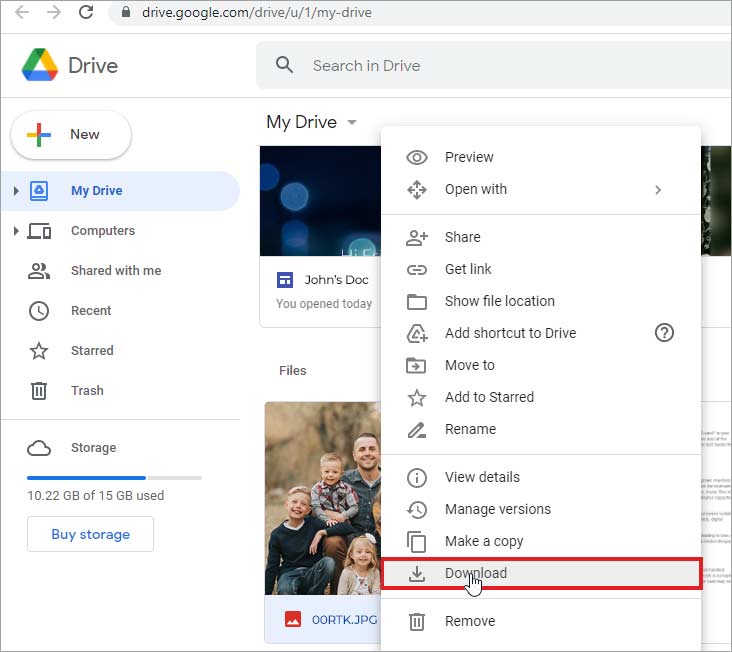
Task: Click the storage usage progress bar
Action: tap(114, 478)
